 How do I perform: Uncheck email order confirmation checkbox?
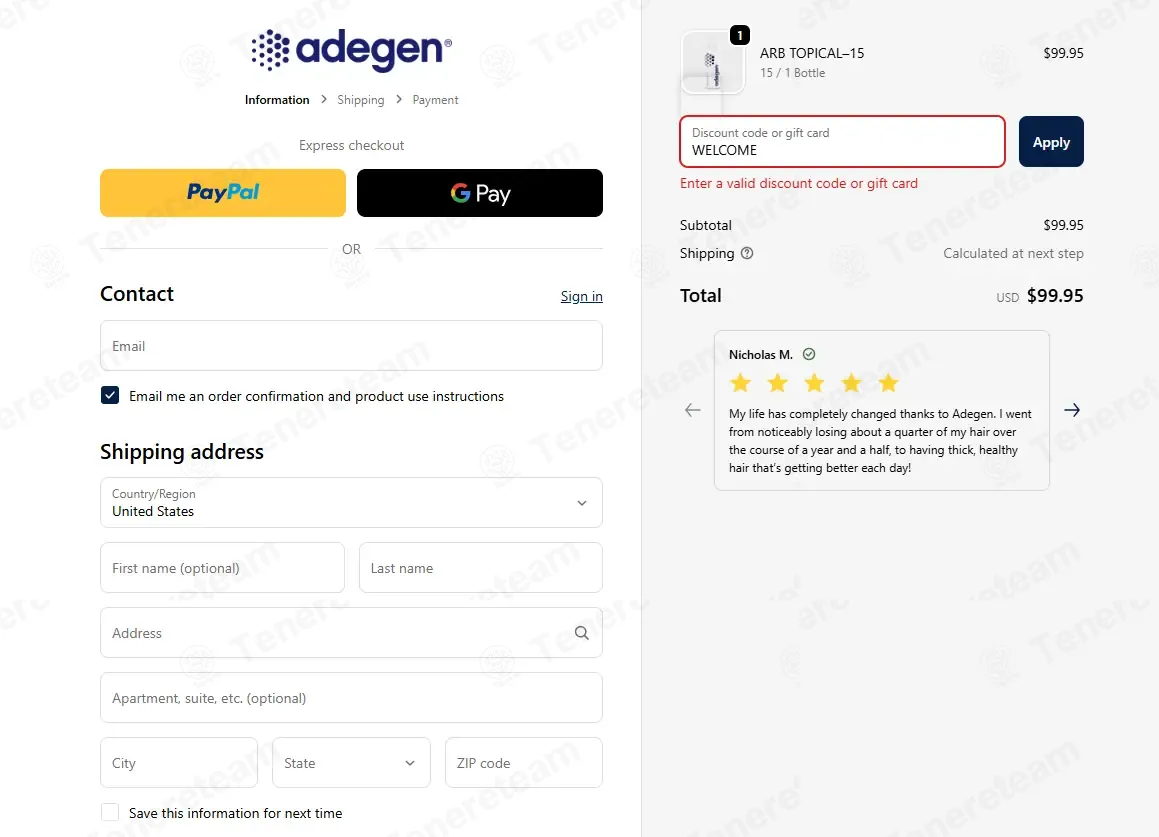tap(110, 396)
